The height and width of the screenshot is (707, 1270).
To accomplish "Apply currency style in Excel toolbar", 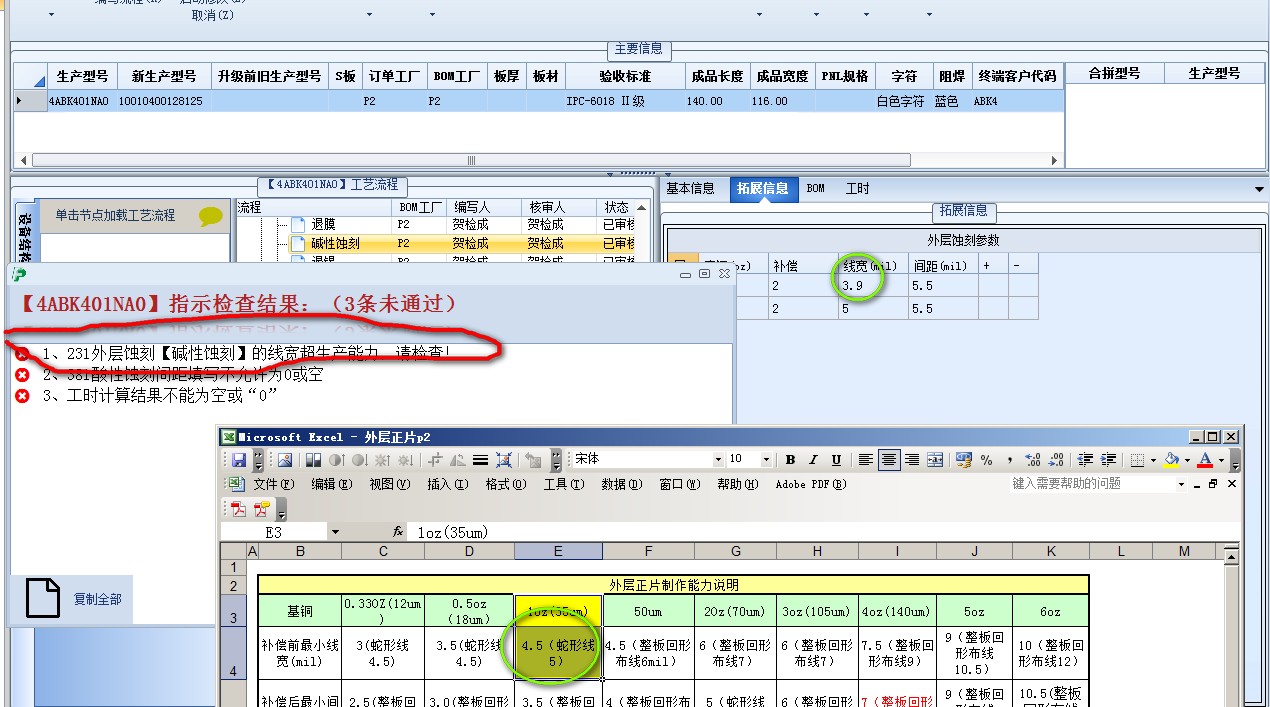I will click(x=964, y=460).
